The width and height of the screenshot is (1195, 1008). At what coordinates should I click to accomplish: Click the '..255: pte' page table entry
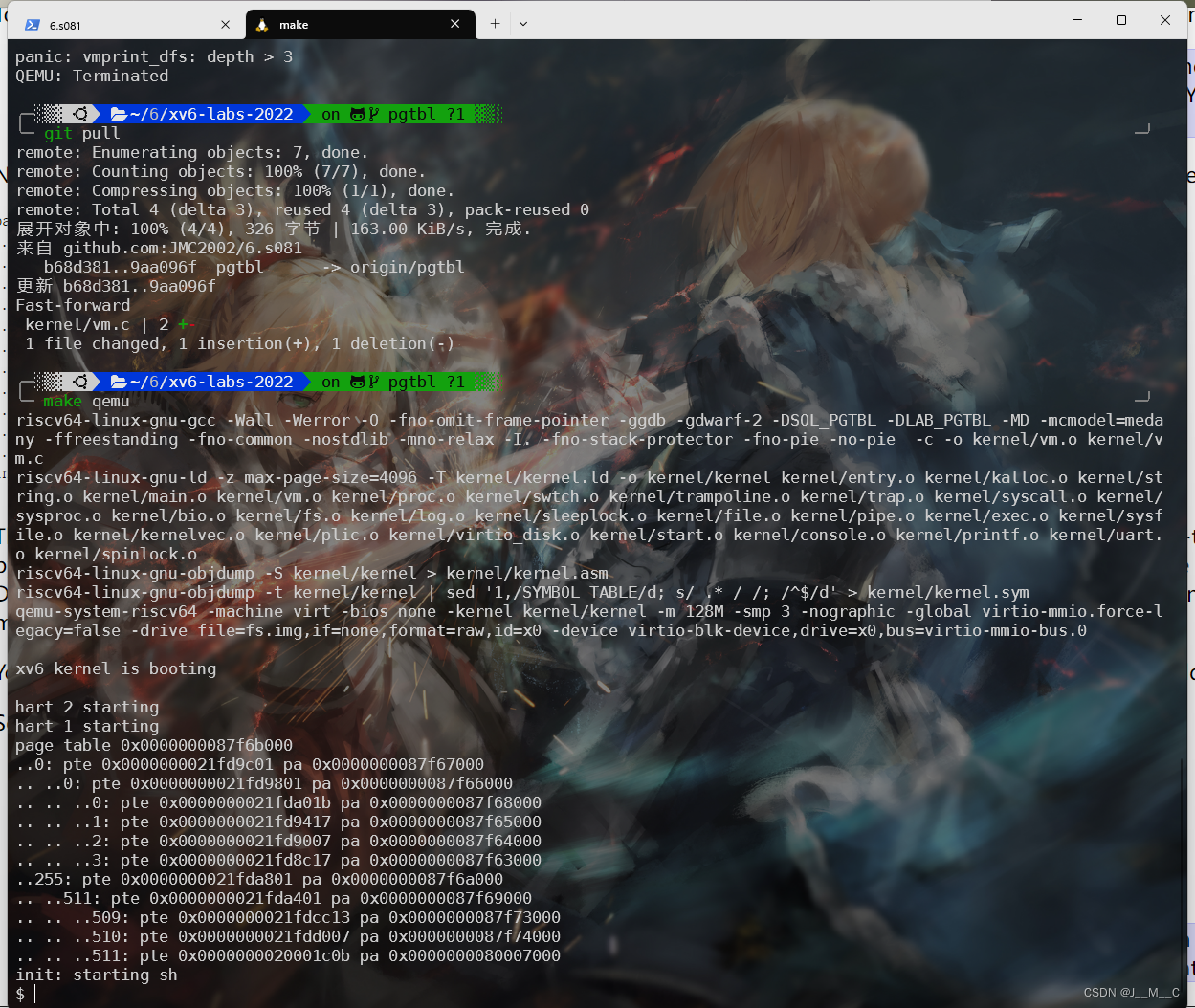[259, 879]
